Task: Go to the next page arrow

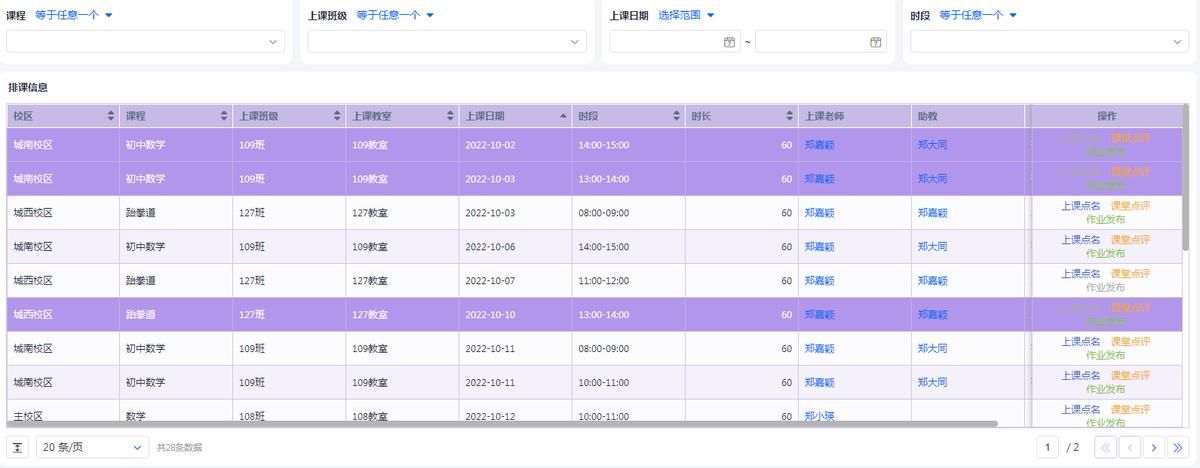Action: [x=1153, y=447]
